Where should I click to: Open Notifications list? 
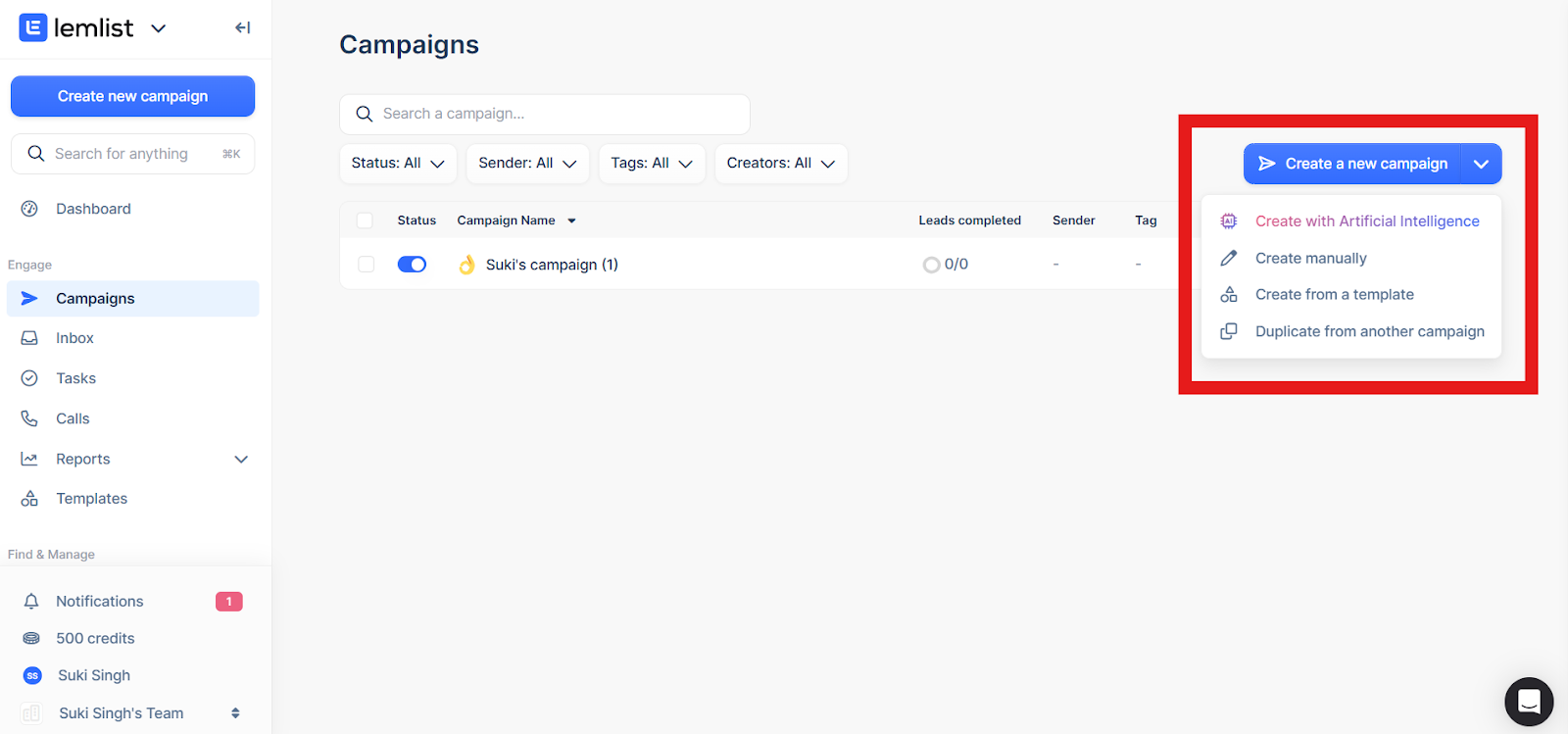[x=99, y=602]
